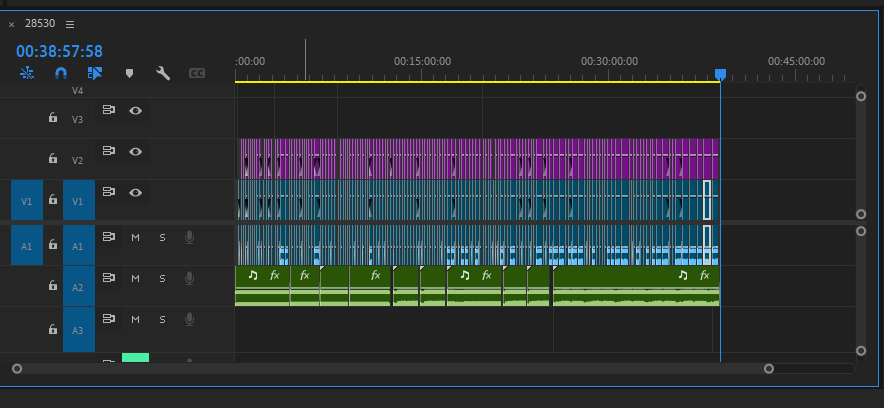The width and height of the screenshot is (884, 408).
Task: Toggle A2 track targeting button
Action: pyautogui.click(x=78, y=286)
